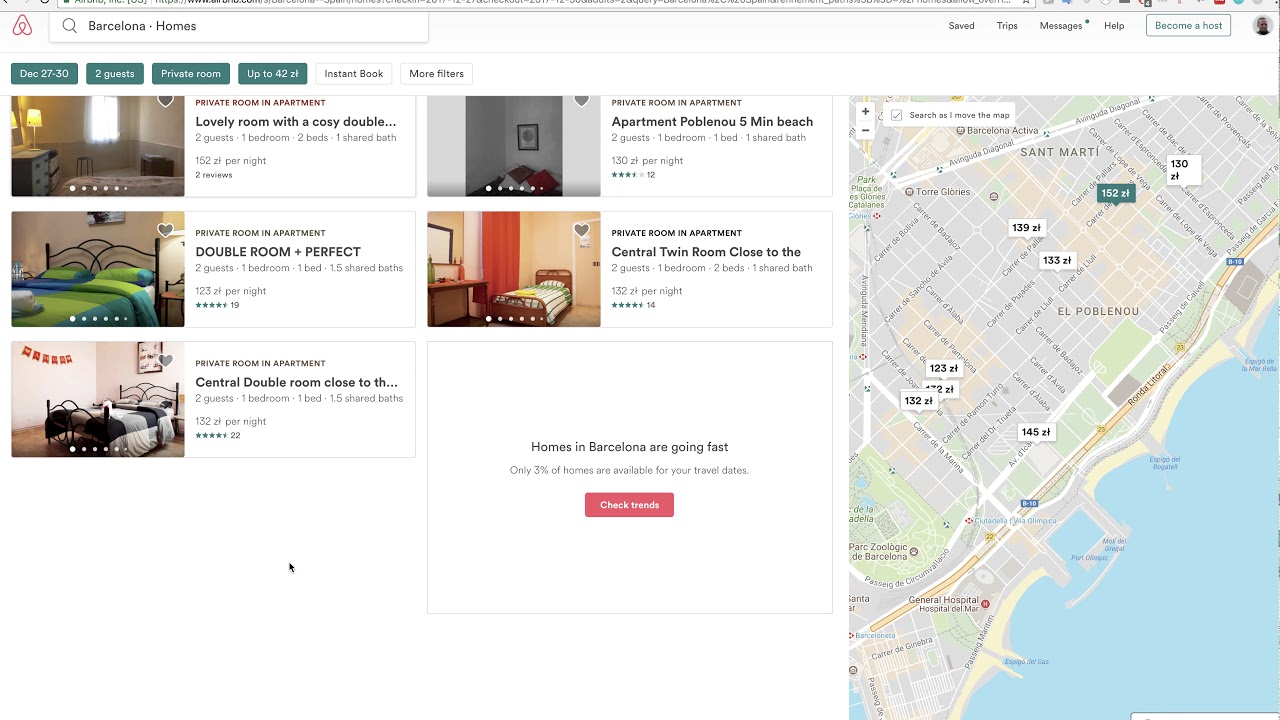Click the General Hospital map label

944,604
